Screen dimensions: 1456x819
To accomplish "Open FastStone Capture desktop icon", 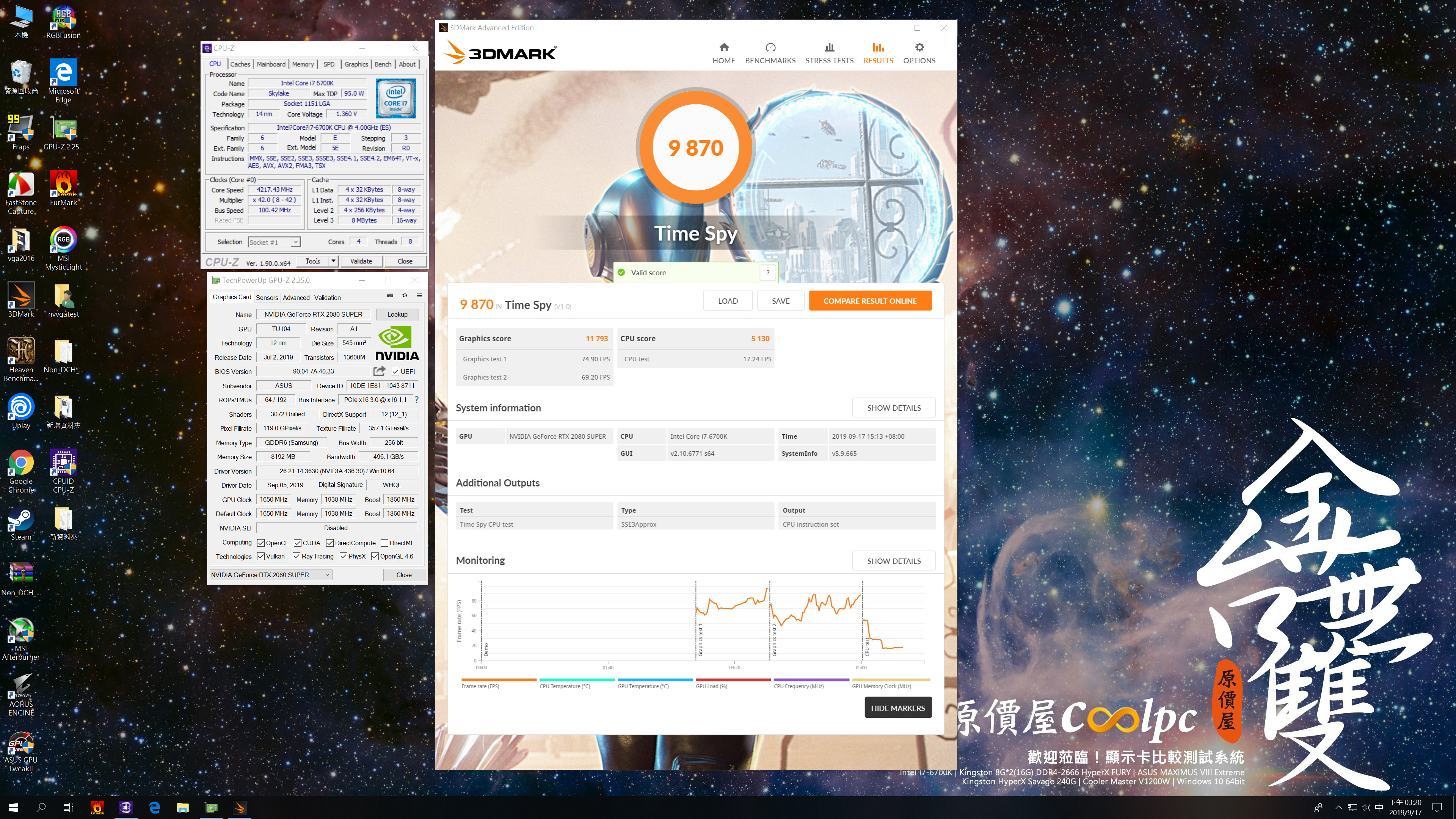I will [x=21, y=193].
